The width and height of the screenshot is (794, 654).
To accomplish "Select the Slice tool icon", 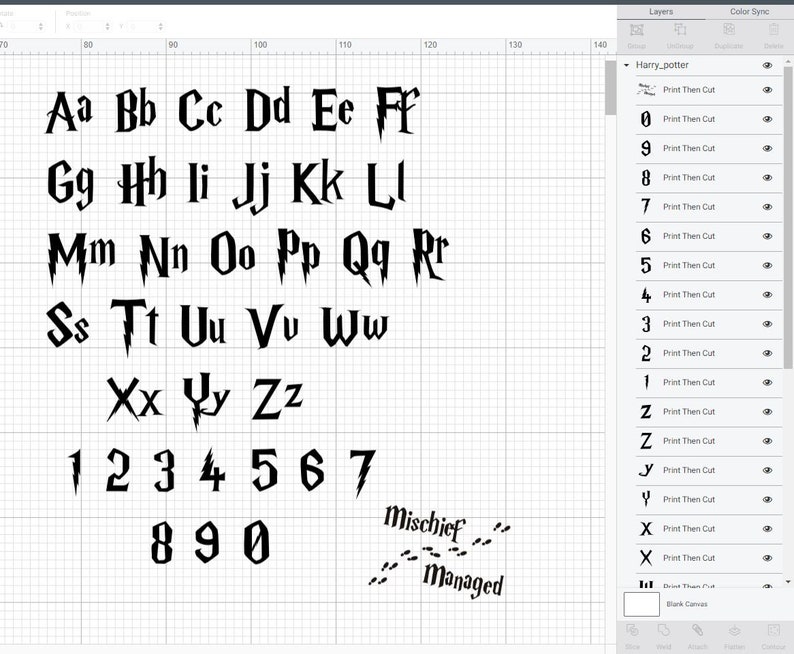I will point(632,630).
